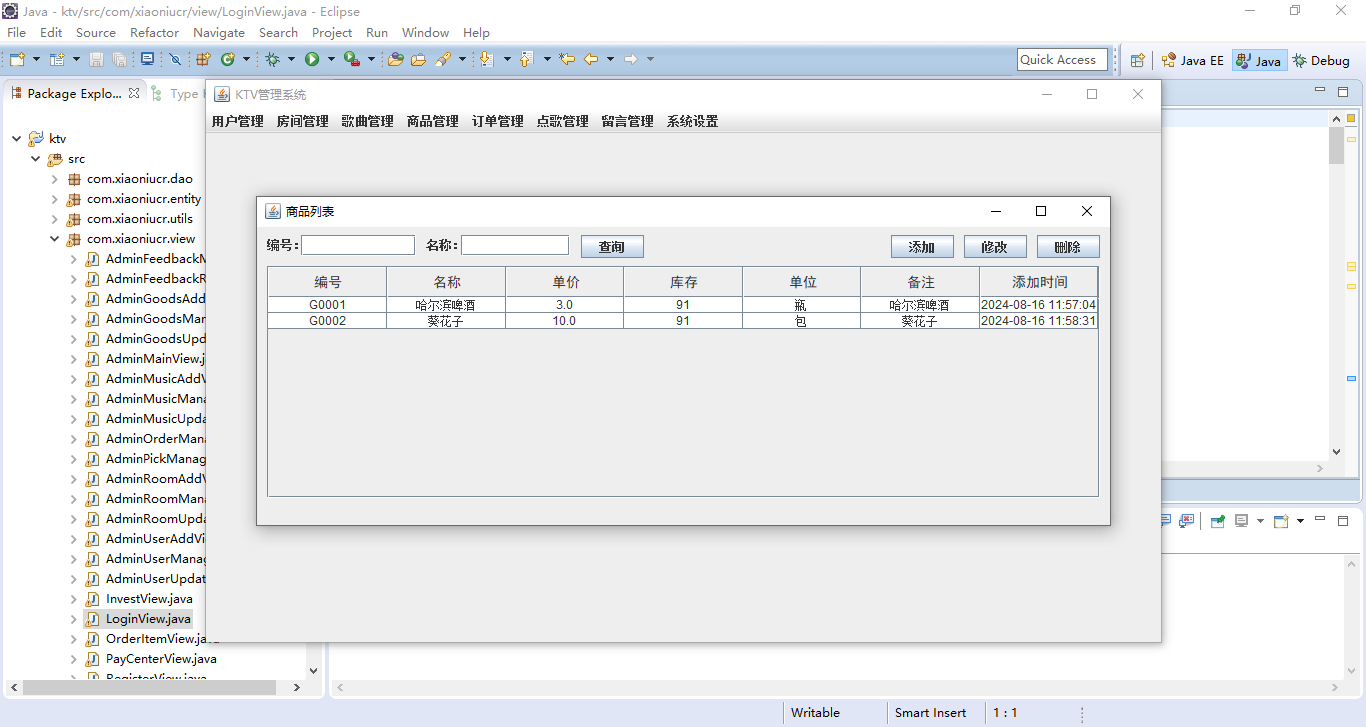Open the 系统设置 menu
The image size is (1366, 727).
click(x=692, y=122)
